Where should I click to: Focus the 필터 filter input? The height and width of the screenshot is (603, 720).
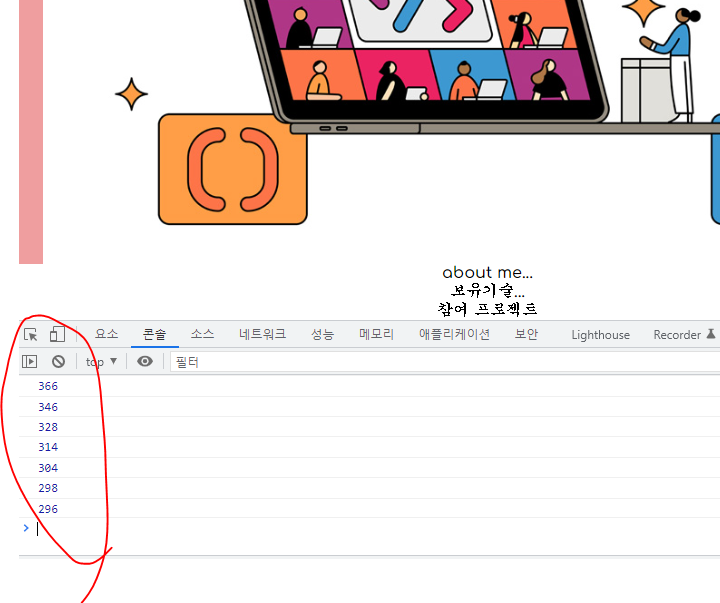(444, 362)
